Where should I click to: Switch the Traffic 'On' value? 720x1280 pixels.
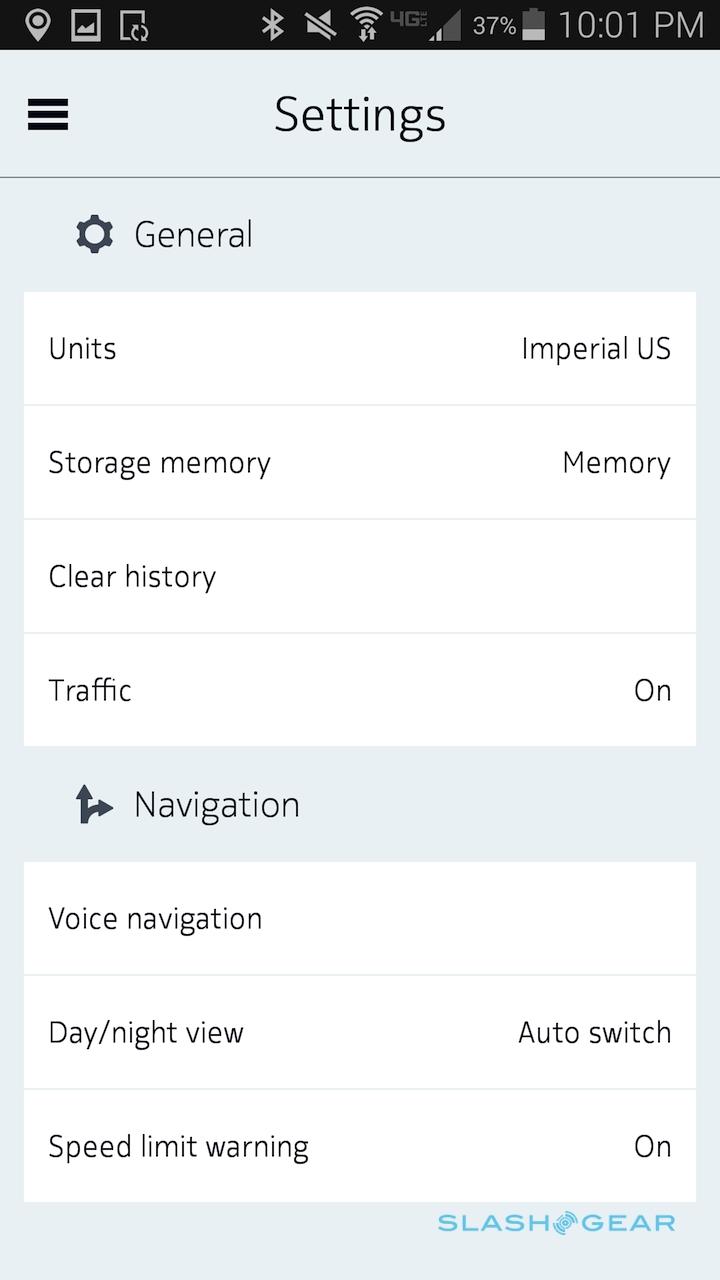tap(652, 690)
